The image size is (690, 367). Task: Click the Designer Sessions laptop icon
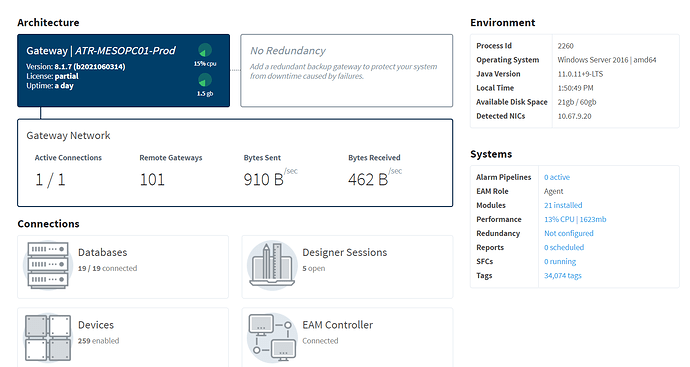point(272,265)
